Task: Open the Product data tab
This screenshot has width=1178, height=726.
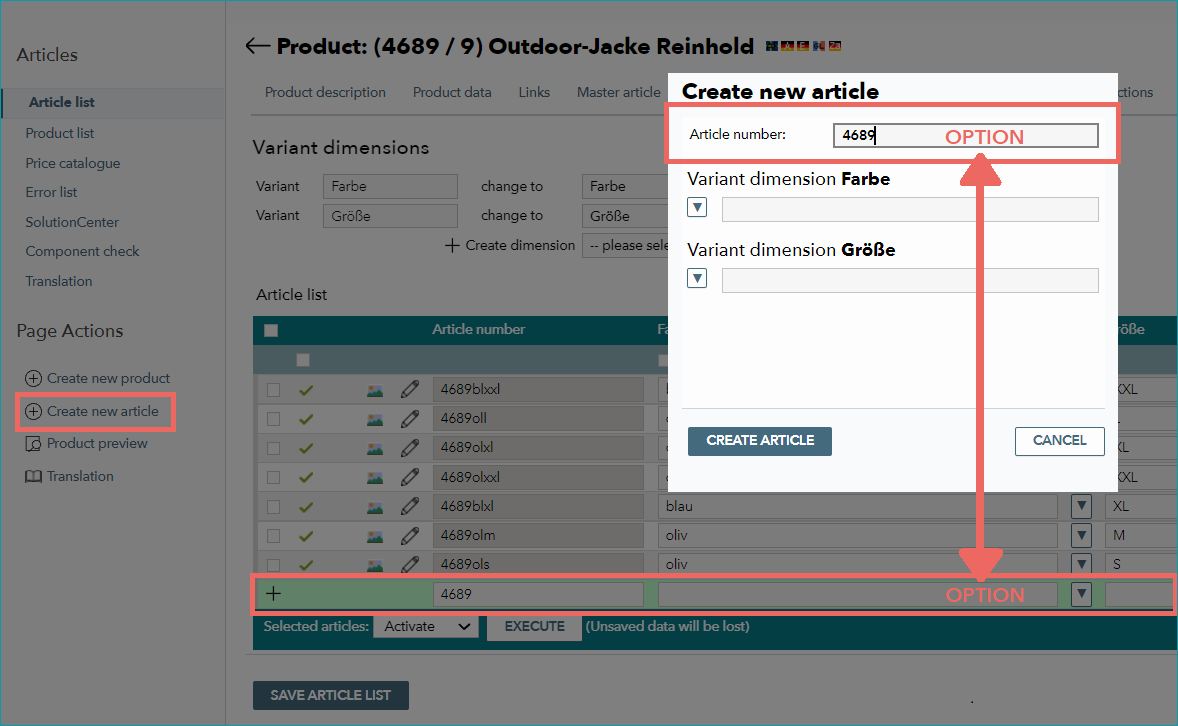Action: [452, 92]
